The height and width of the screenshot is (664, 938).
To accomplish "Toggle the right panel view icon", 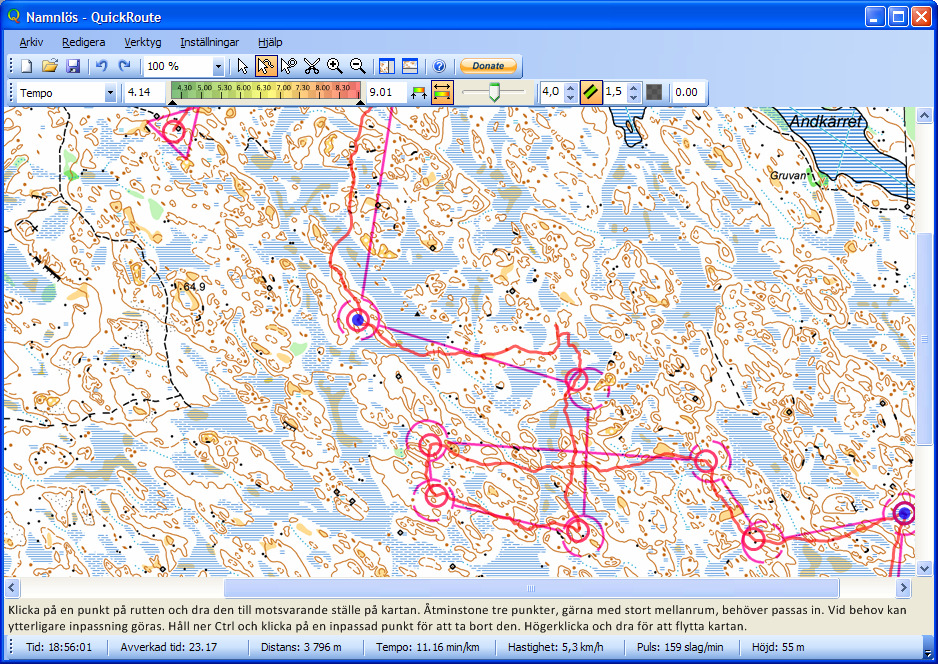I will click(x=387, y=66).
